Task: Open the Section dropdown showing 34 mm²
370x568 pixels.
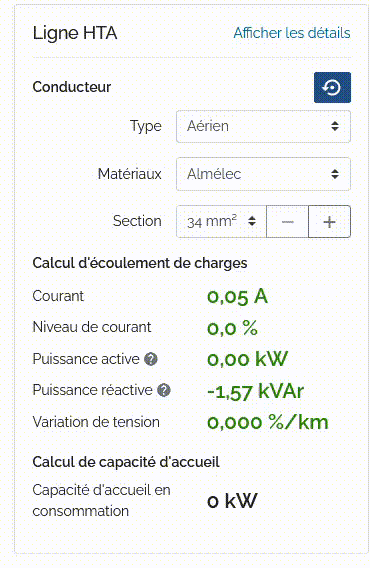Action: tap(221, 221)
